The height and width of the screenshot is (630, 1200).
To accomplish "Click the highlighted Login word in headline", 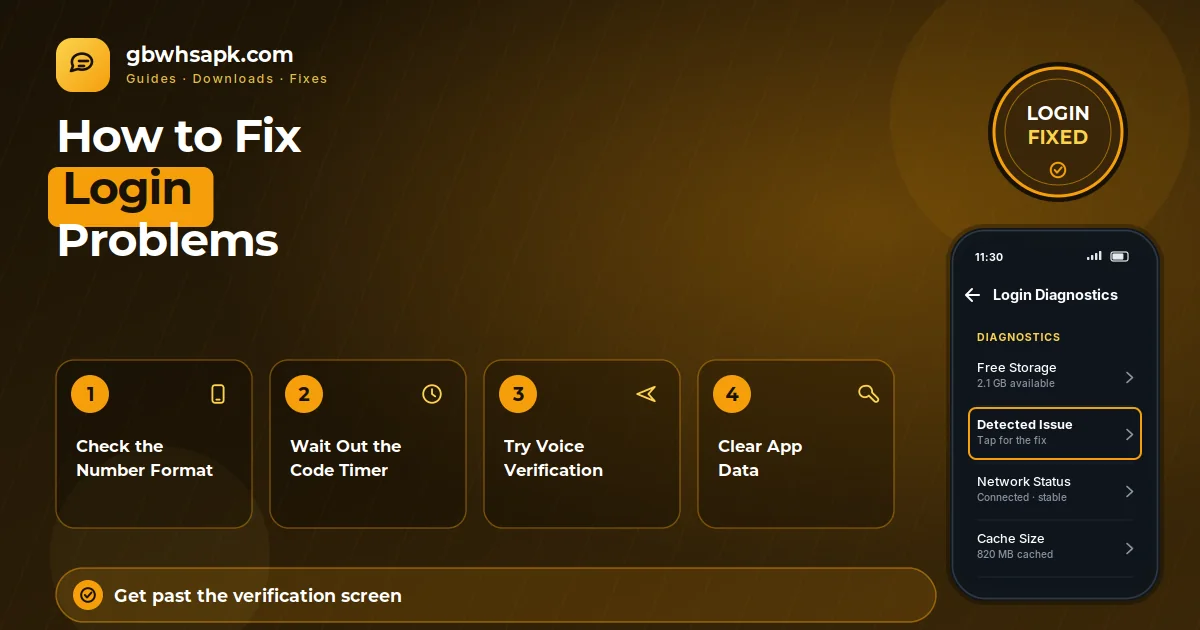I will (130, 190).
